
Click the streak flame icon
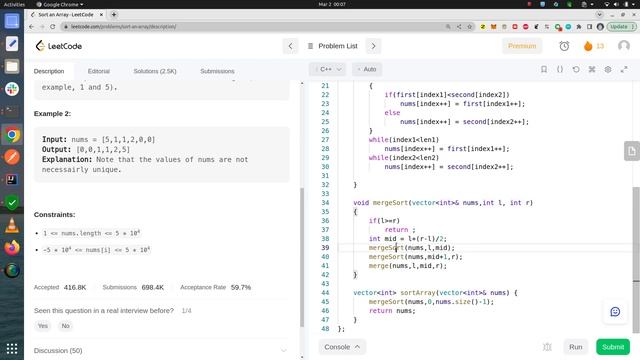pos(588,46)
